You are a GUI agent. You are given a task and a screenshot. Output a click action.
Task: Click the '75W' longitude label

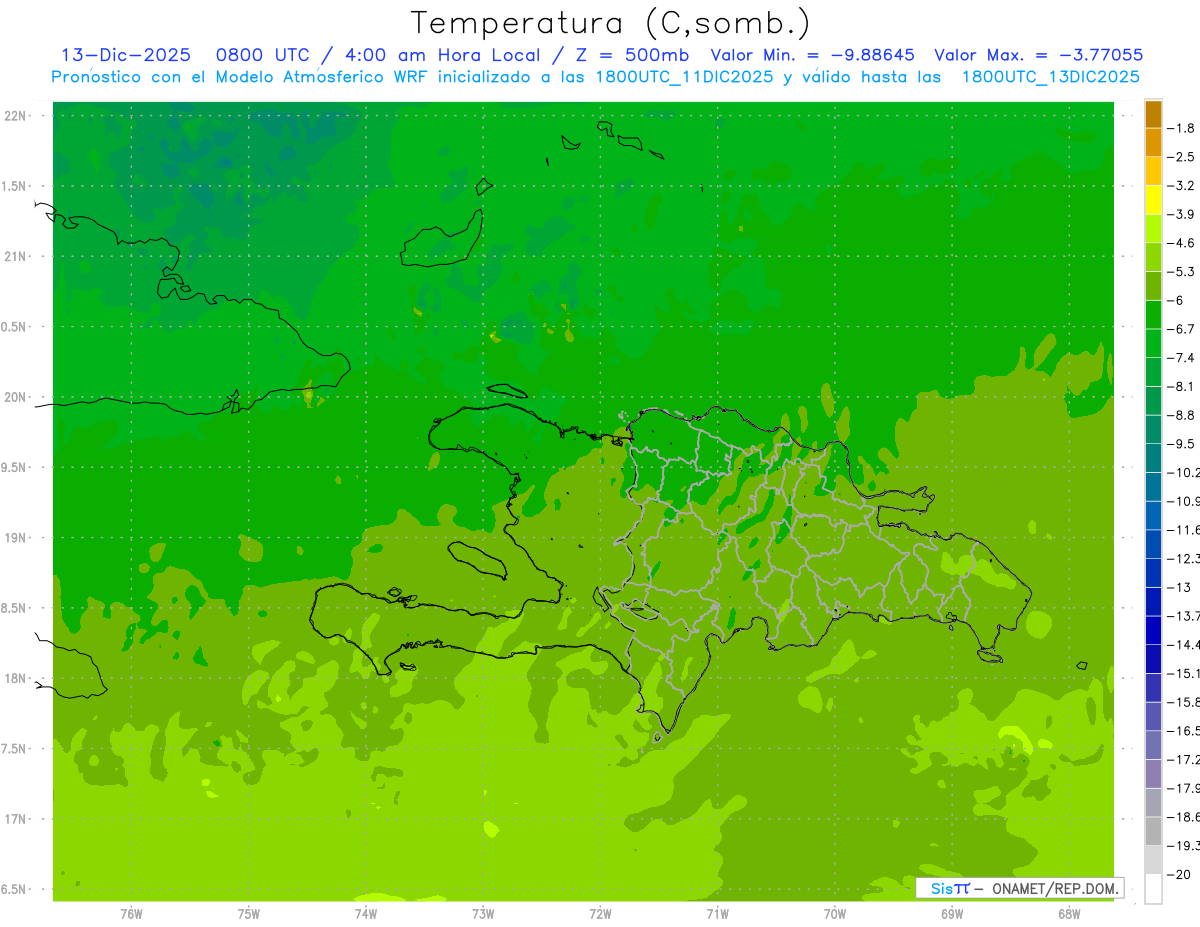(249, 913)
